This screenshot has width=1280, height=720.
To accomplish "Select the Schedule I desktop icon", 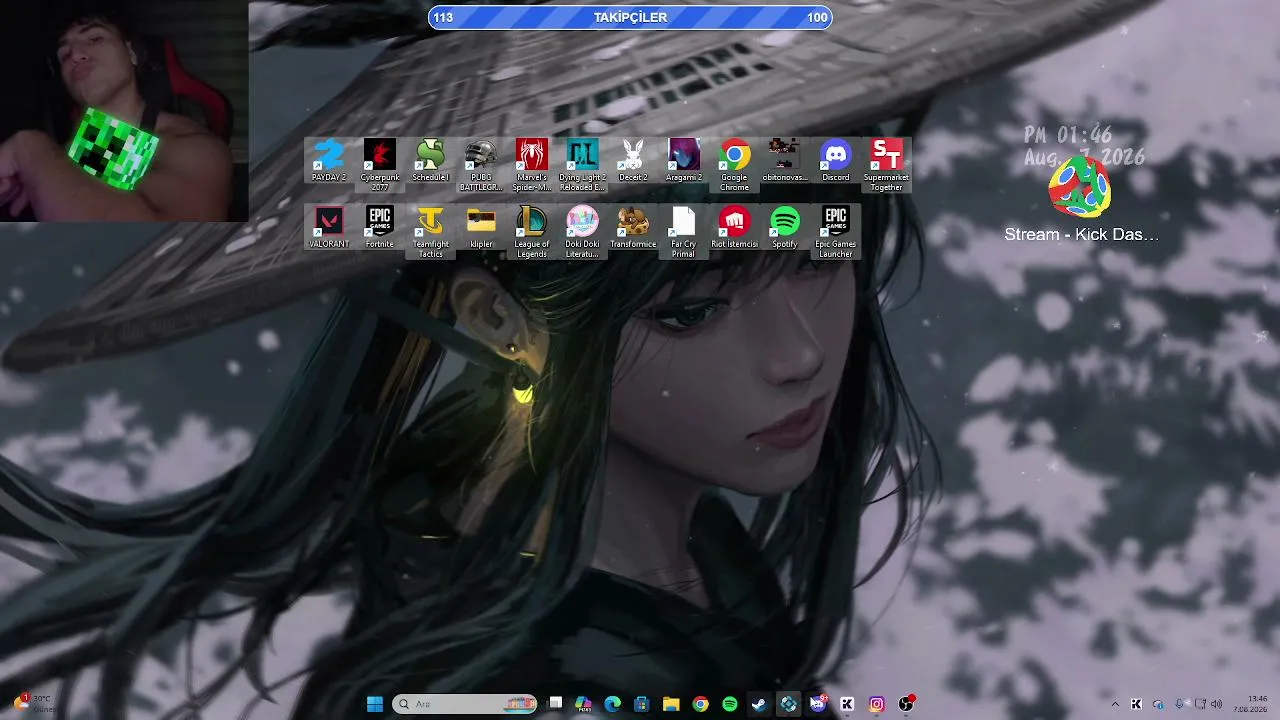I will click(x=431, y=160).
